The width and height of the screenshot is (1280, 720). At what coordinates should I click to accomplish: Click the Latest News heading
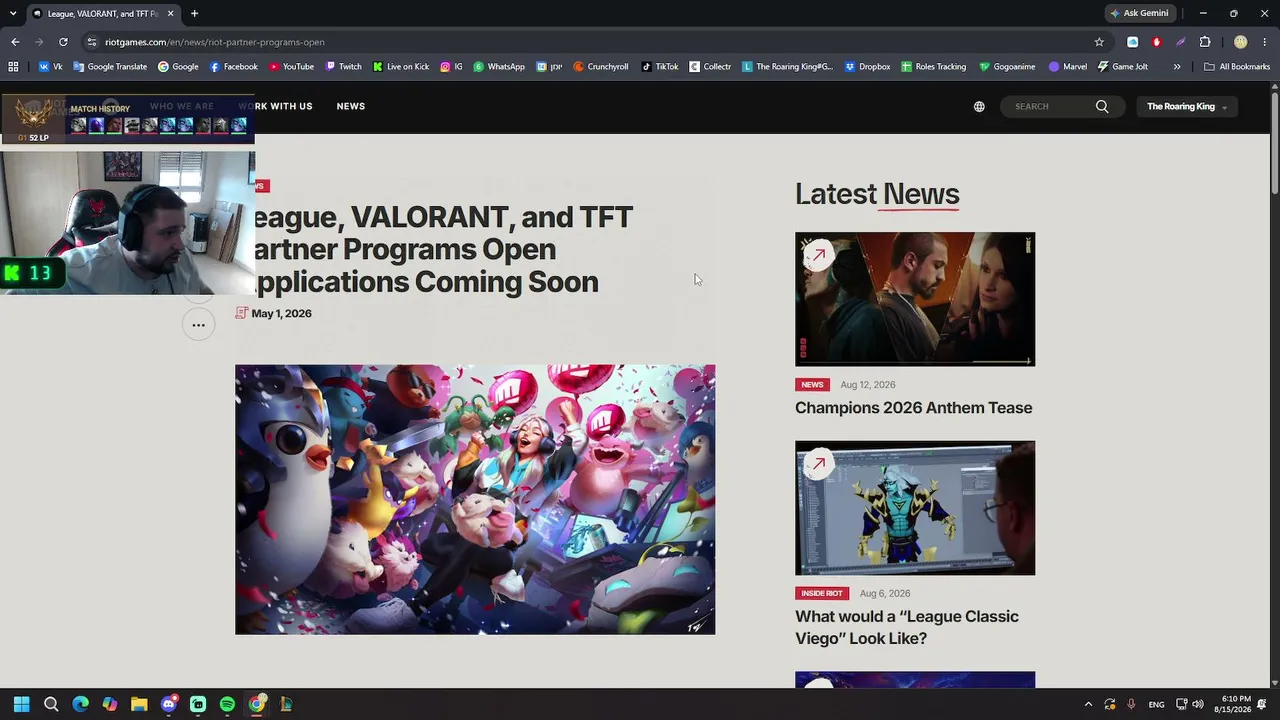877,194
